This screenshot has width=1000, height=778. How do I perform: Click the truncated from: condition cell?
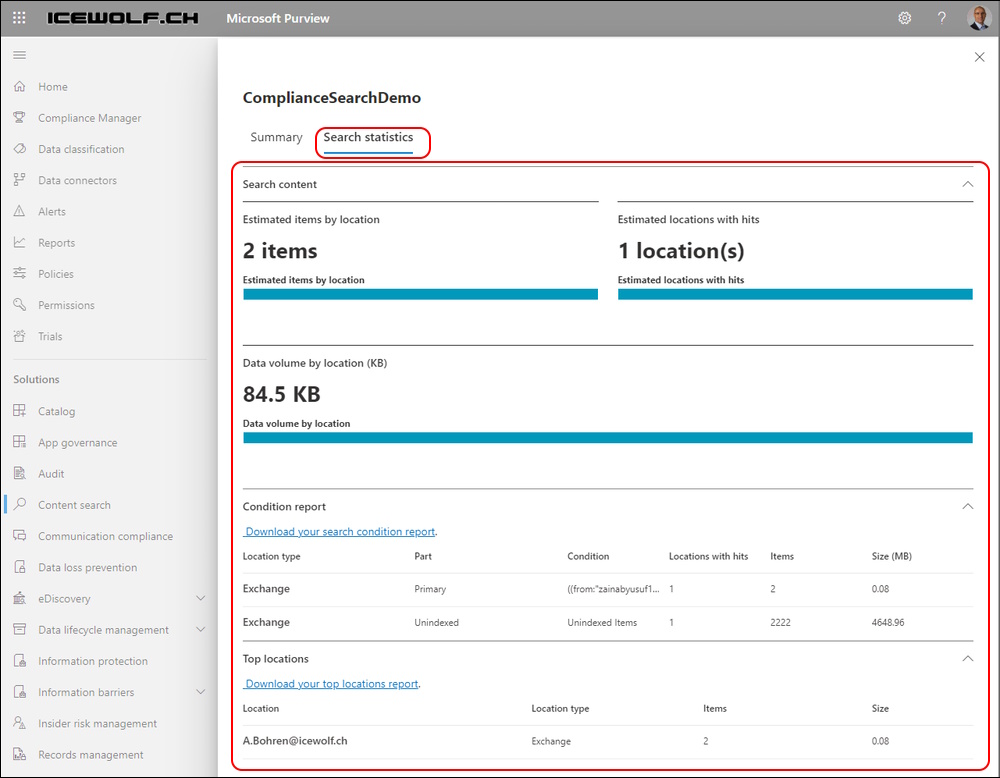click(614, 589)
